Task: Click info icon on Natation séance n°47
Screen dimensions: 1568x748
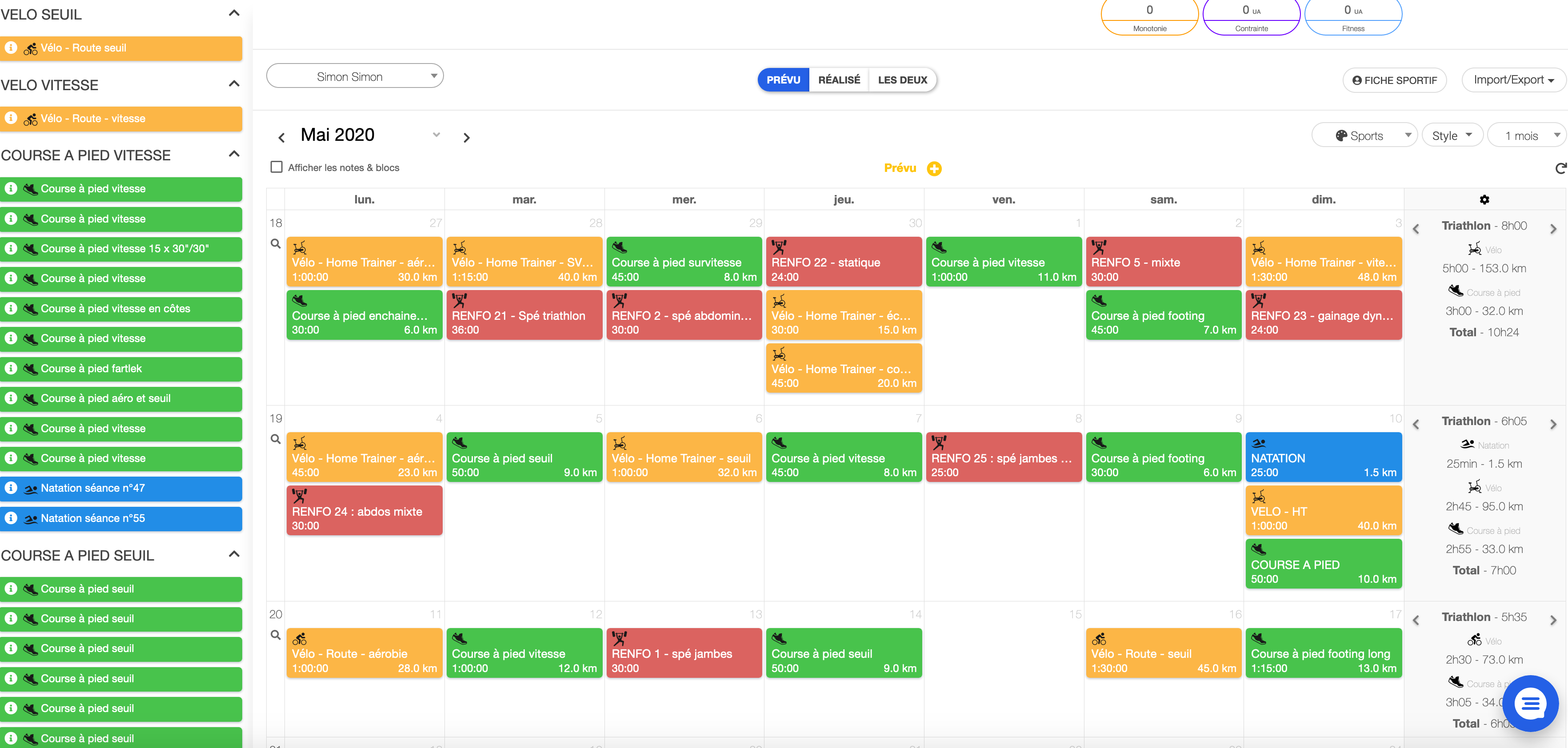Action: click(x=11, y=488)
